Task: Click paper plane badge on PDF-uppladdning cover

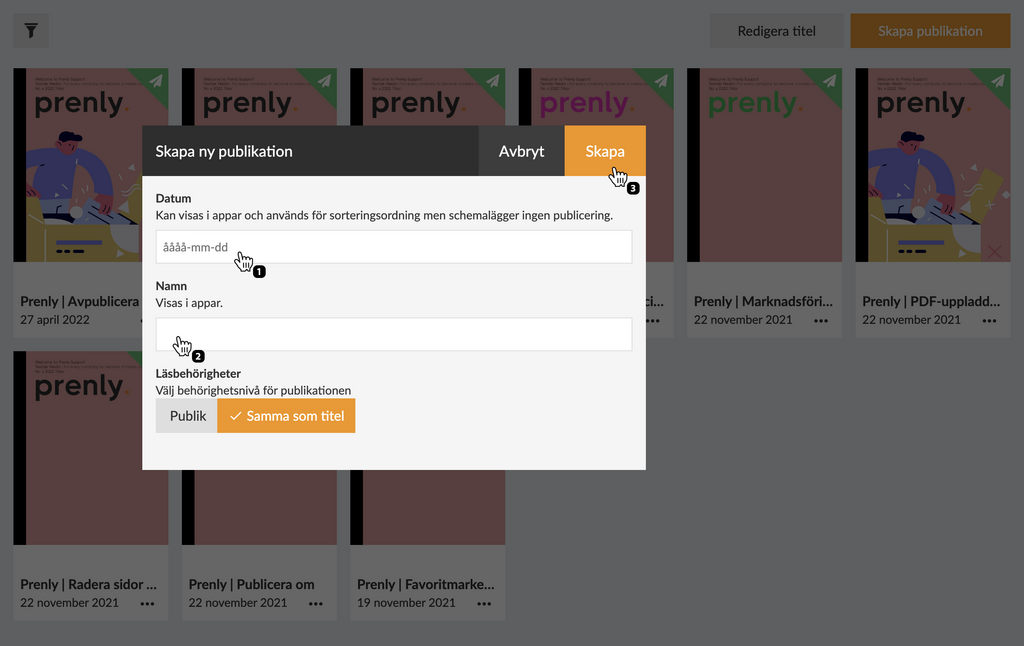Action: (x=994, y=81)
